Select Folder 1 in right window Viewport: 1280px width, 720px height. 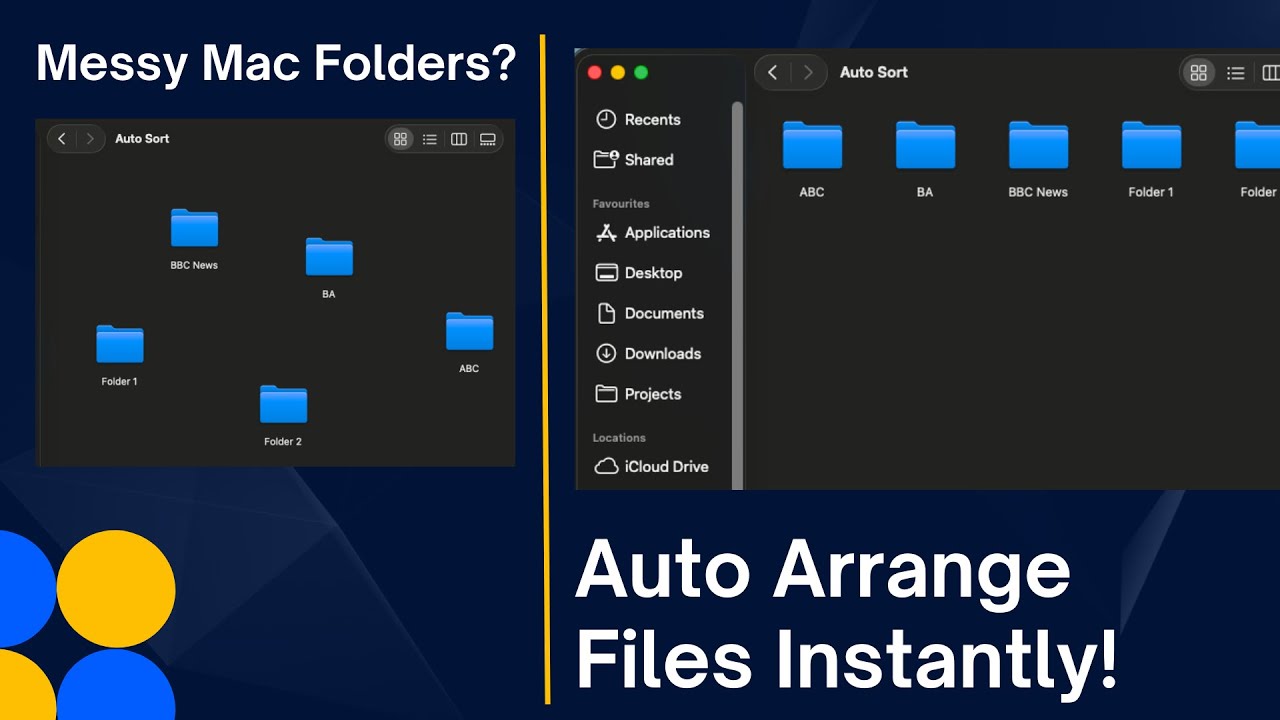[1151, 159]
